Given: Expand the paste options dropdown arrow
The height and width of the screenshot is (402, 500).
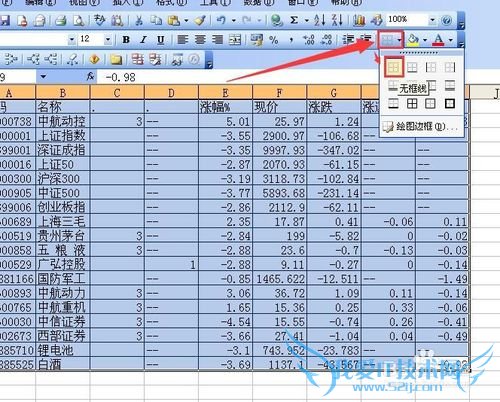Looking at the screenshot, I should tap(186, 21).
